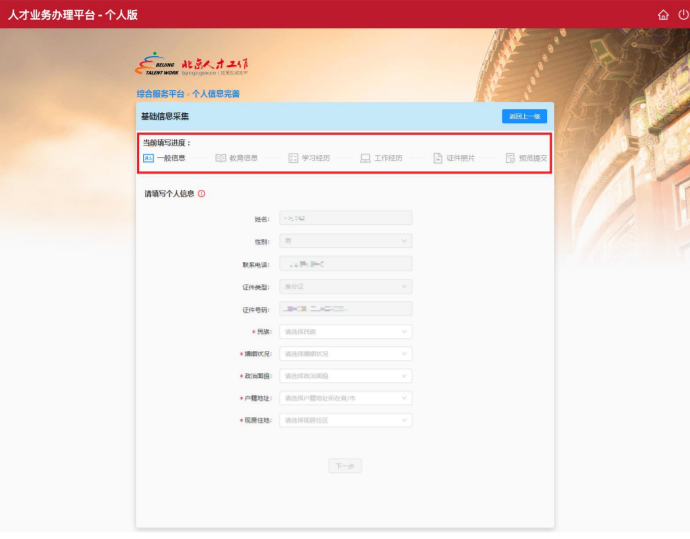Open the 综合服务平台 breadcrumb link
Viewport: 690px width, 539px height.
pos(160,94)
